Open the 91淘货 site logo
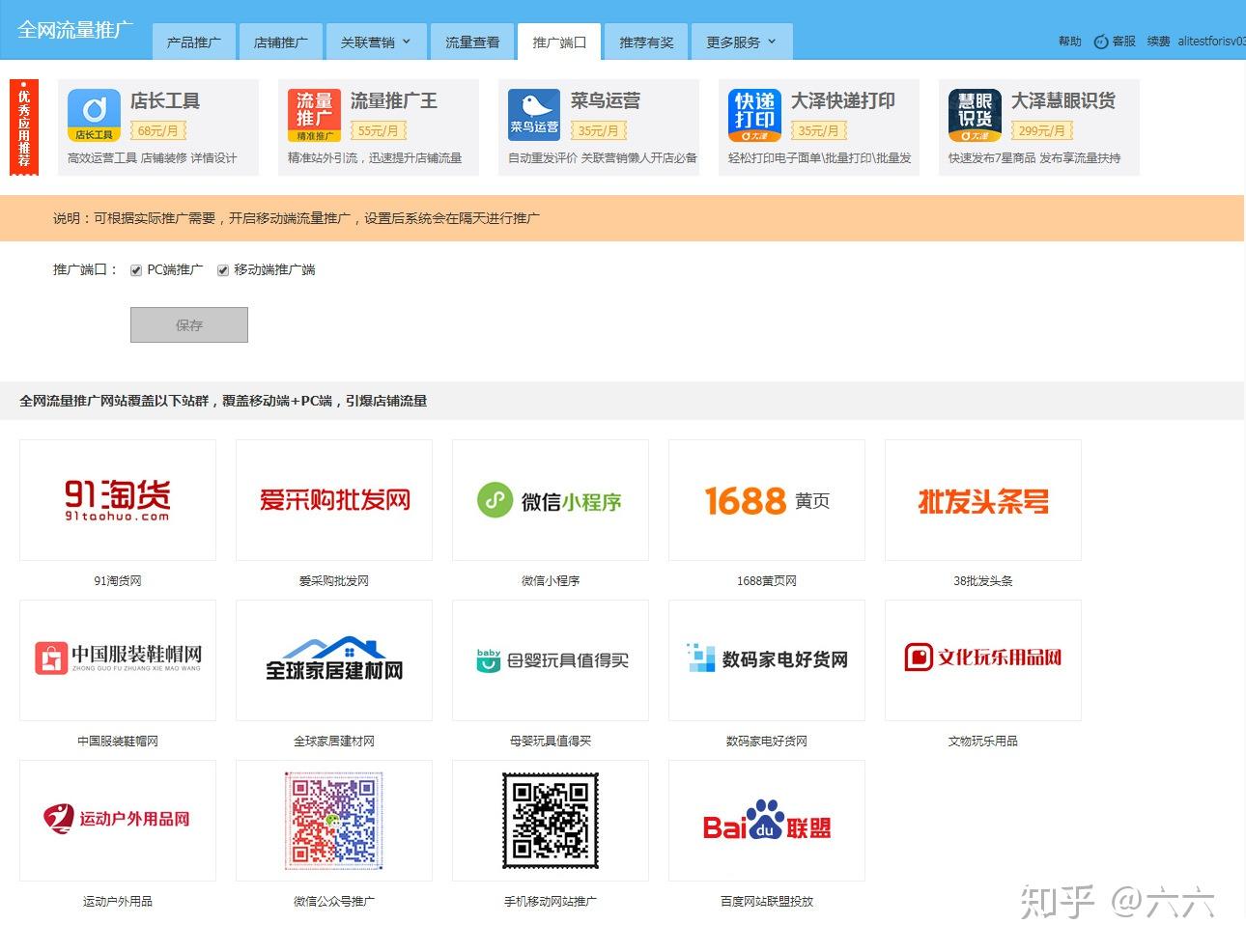 coord(118,500)
